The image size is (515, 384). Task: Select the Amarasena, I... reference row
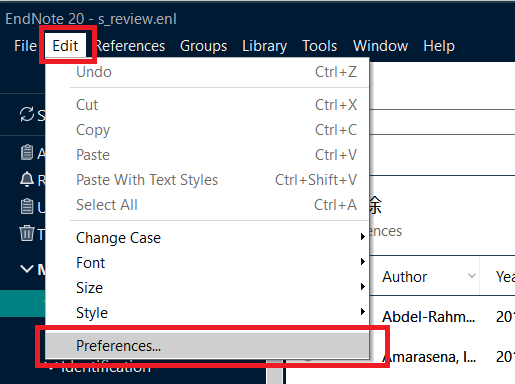(443, 357)
